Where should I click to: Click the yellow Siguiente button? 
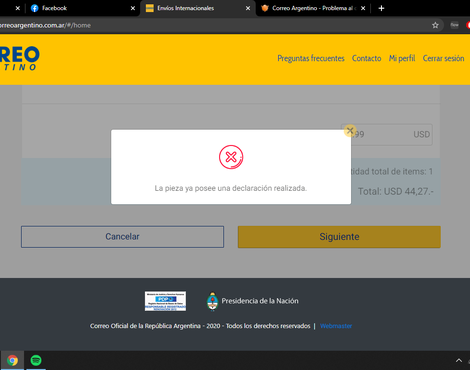coord(339,237)
